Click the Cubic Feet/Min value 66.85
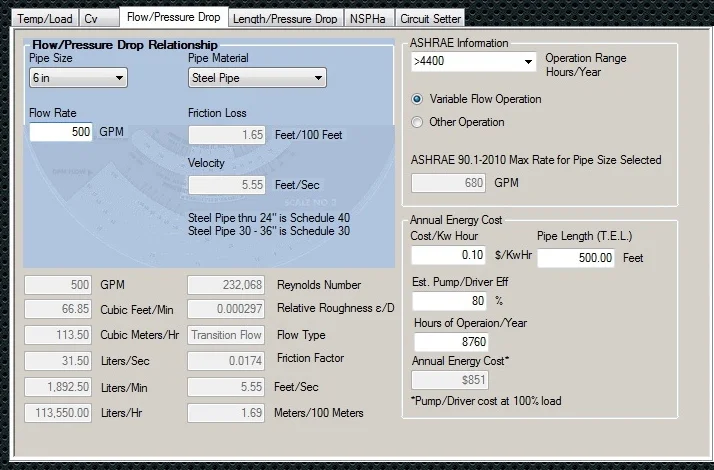Viewport: 714px width, 470px height. [x=58, y=309]
